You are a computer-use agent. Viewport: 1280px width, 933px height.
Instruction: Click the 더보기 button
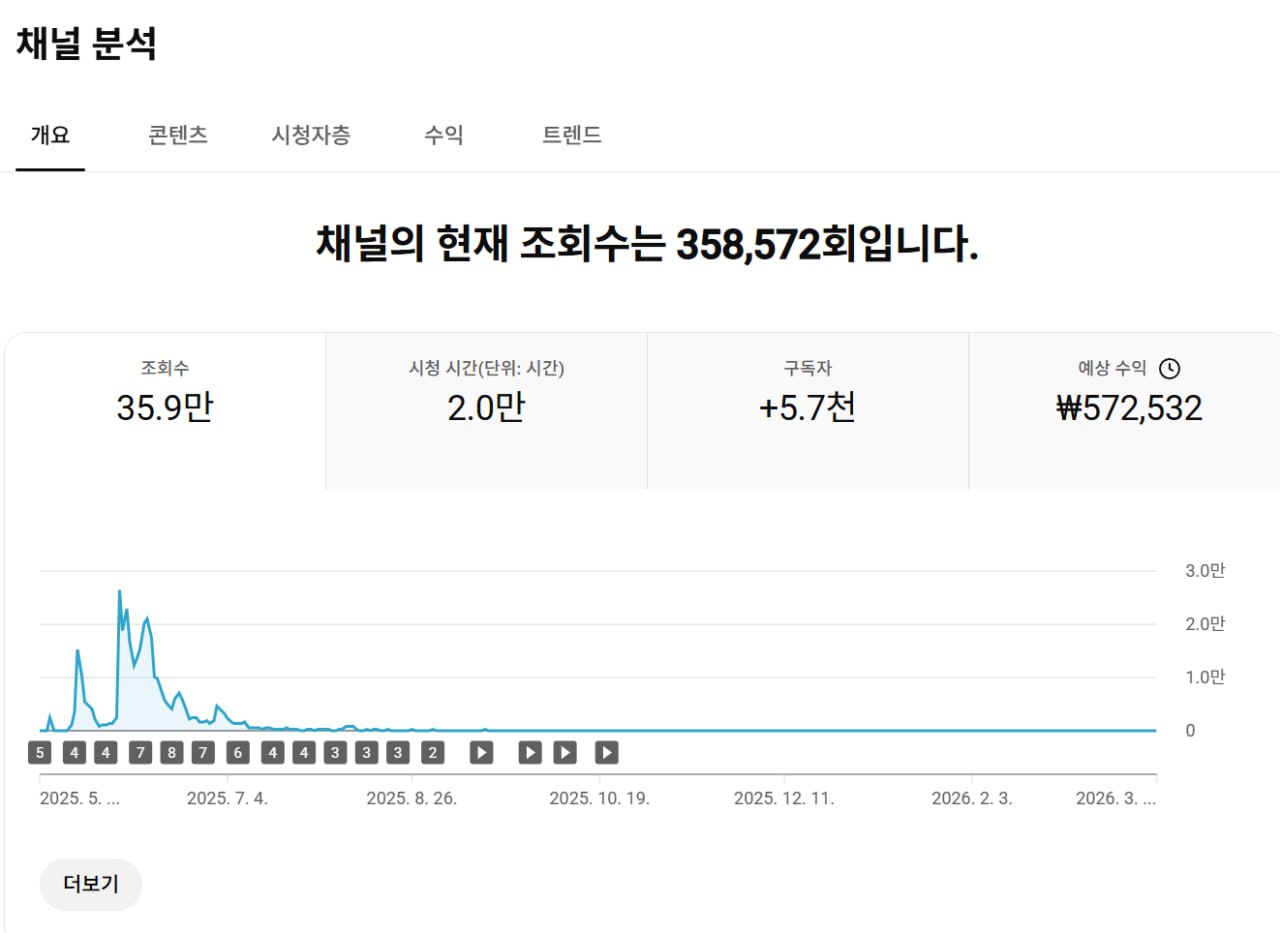(x=91, y=884)
